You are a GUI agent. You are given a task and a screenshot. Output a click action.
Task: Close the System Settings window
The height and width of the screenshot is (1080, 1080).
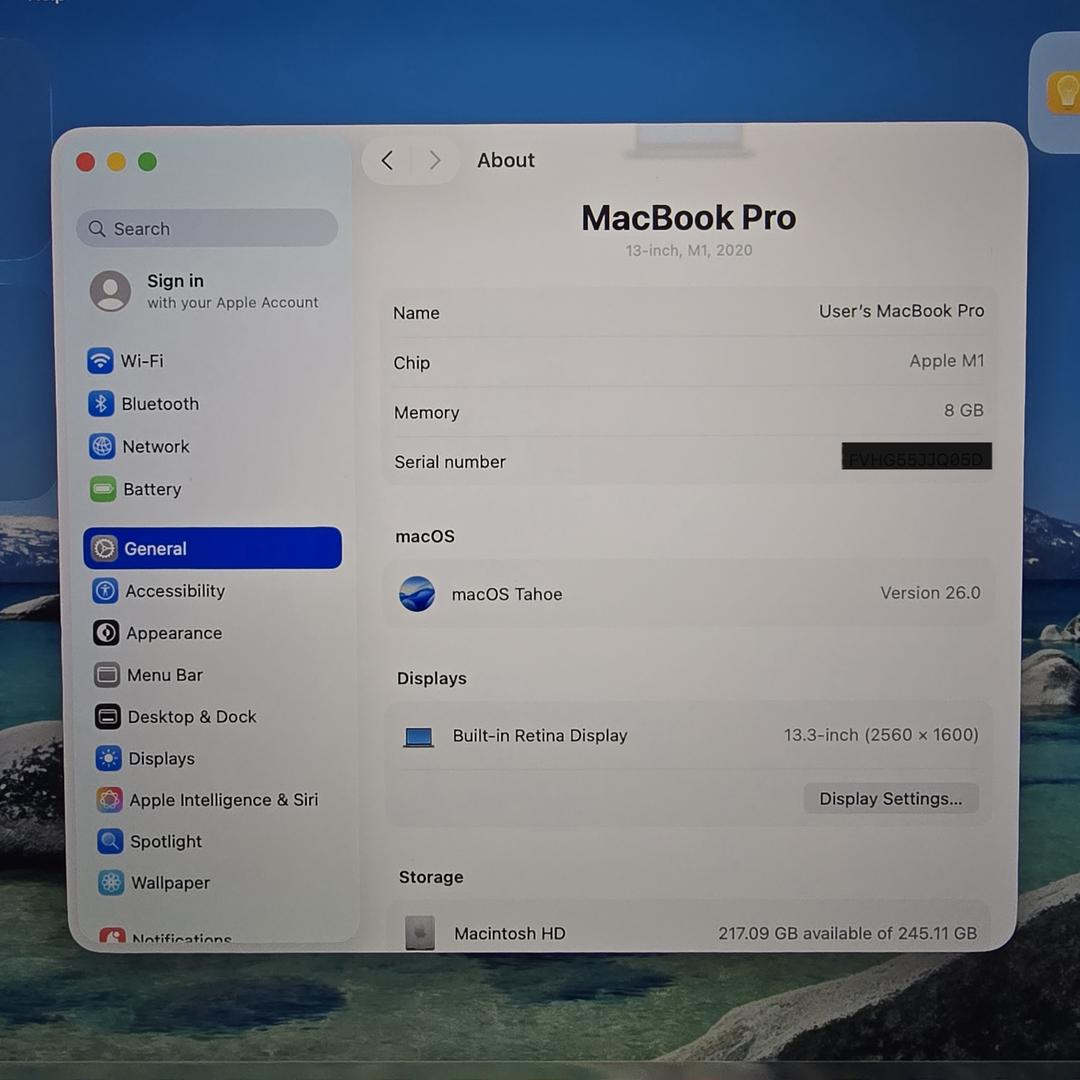click(x=85, y=163)
